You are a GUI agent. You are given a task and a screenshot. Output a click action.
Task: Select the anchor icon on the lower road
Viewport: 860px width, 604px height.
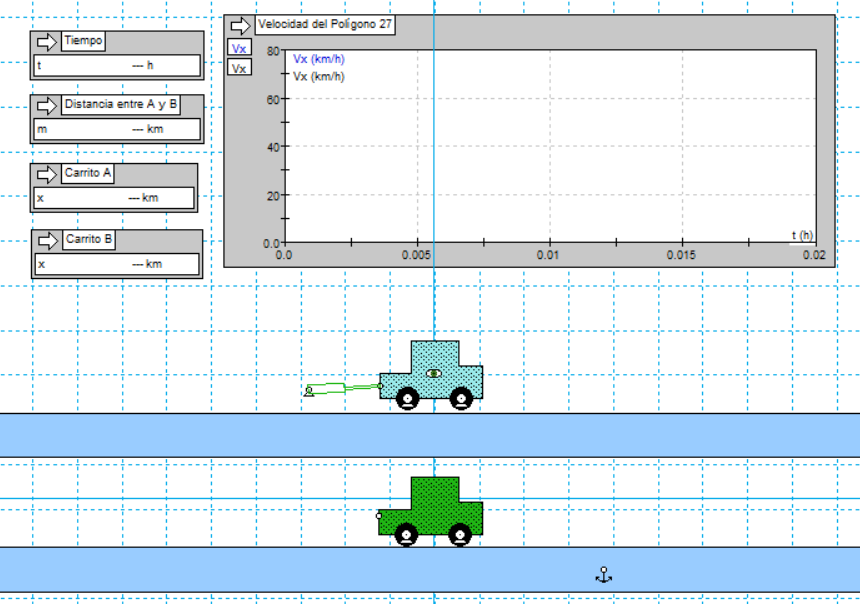pyautogui.click(x=603, y=574)
